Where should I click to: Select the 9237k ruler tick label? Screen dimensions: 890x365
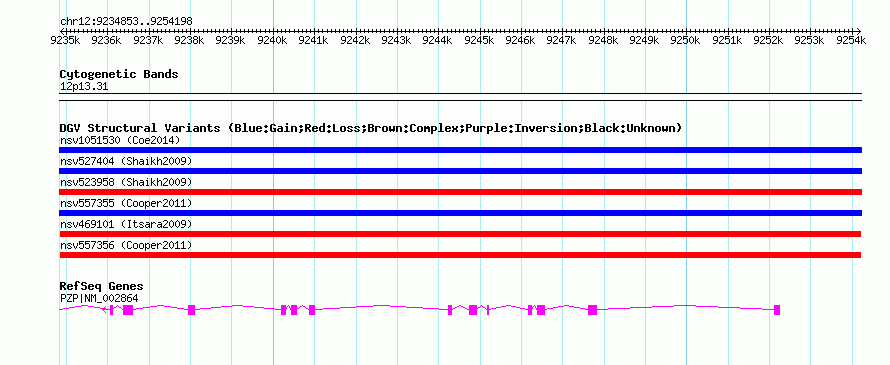click(148, 40)
